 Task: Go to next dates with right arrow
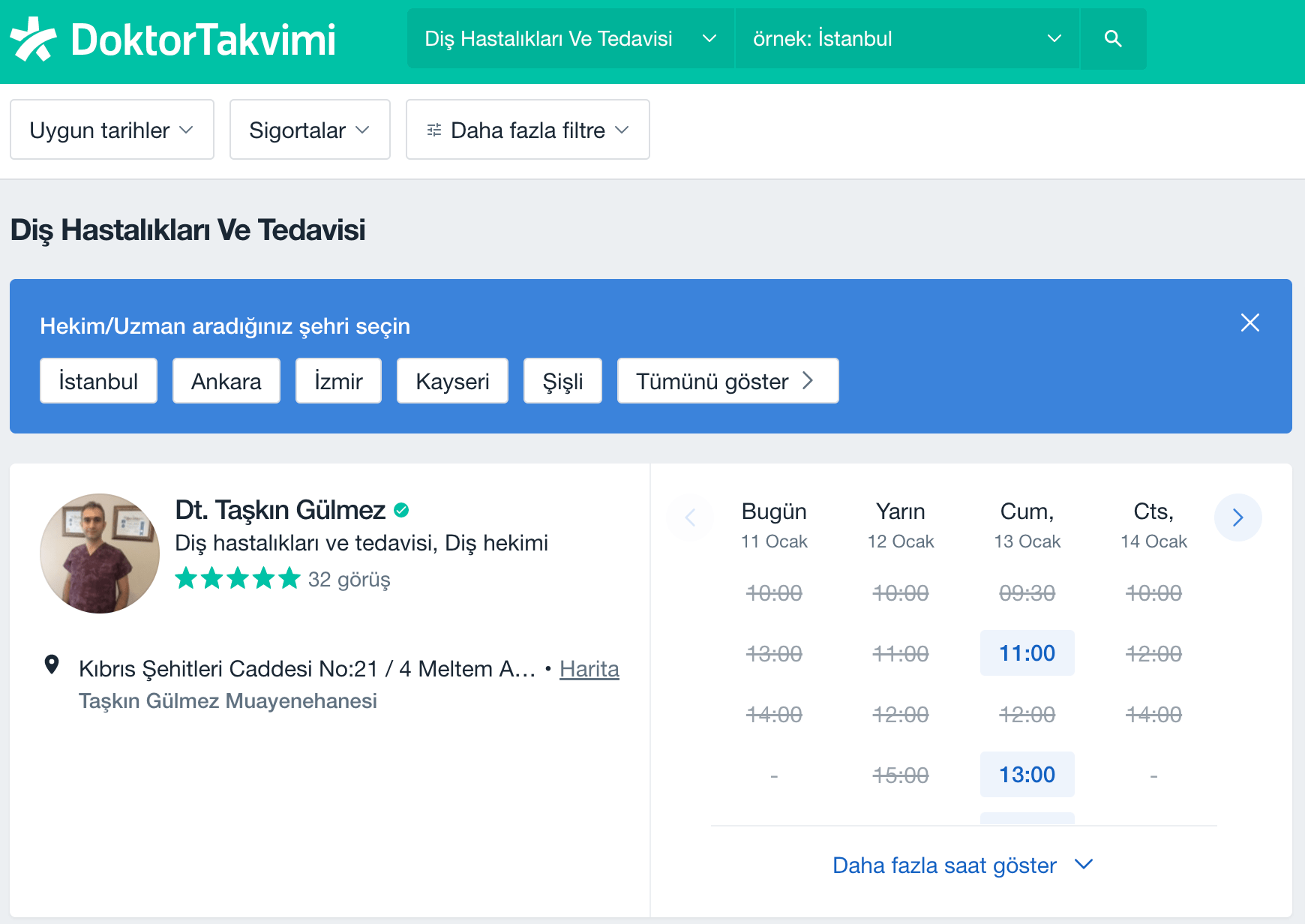1237,517
